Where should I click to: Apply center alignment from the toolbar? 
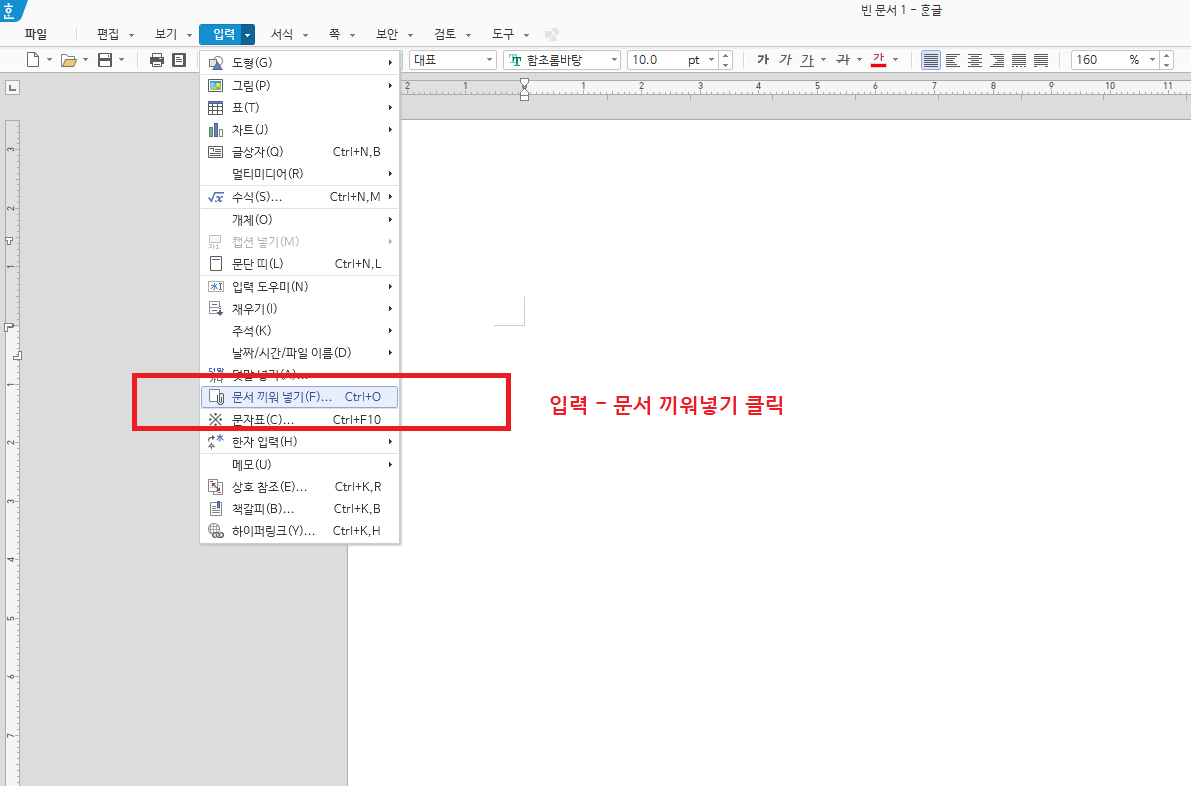[975, 60]
